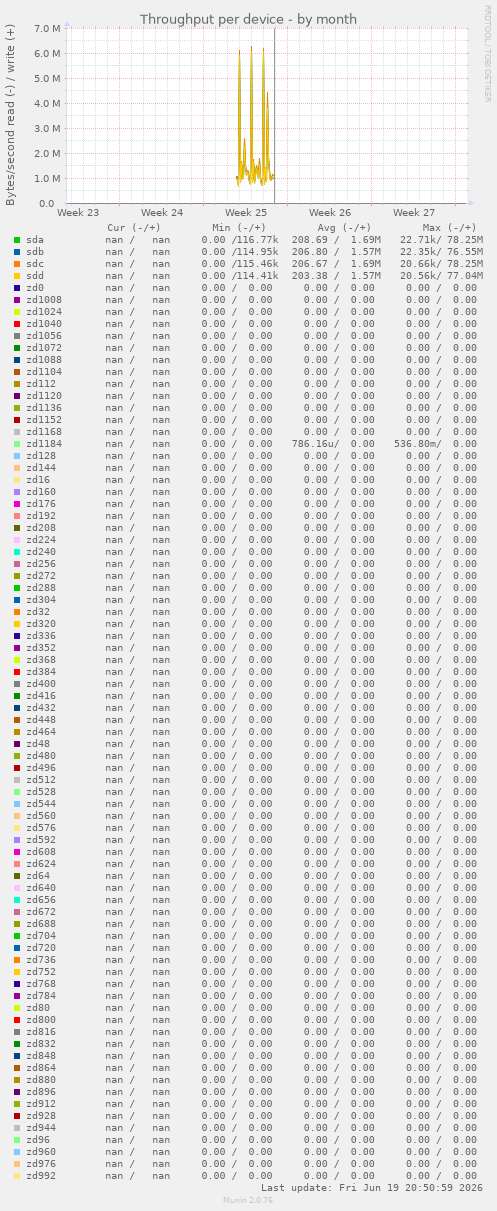This screenshot has width=497, height=1211.
Task: Click the y-axis title 'Bytes/second read (-) / write (+)'
Action: [x=10, y=114]
